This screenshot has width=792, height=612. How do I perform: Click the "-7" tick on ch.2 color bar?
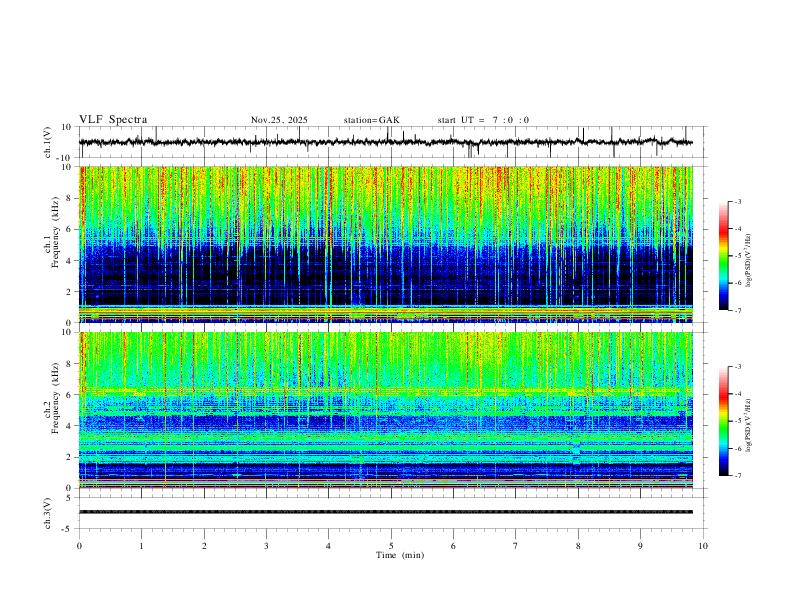click(738, 475)
